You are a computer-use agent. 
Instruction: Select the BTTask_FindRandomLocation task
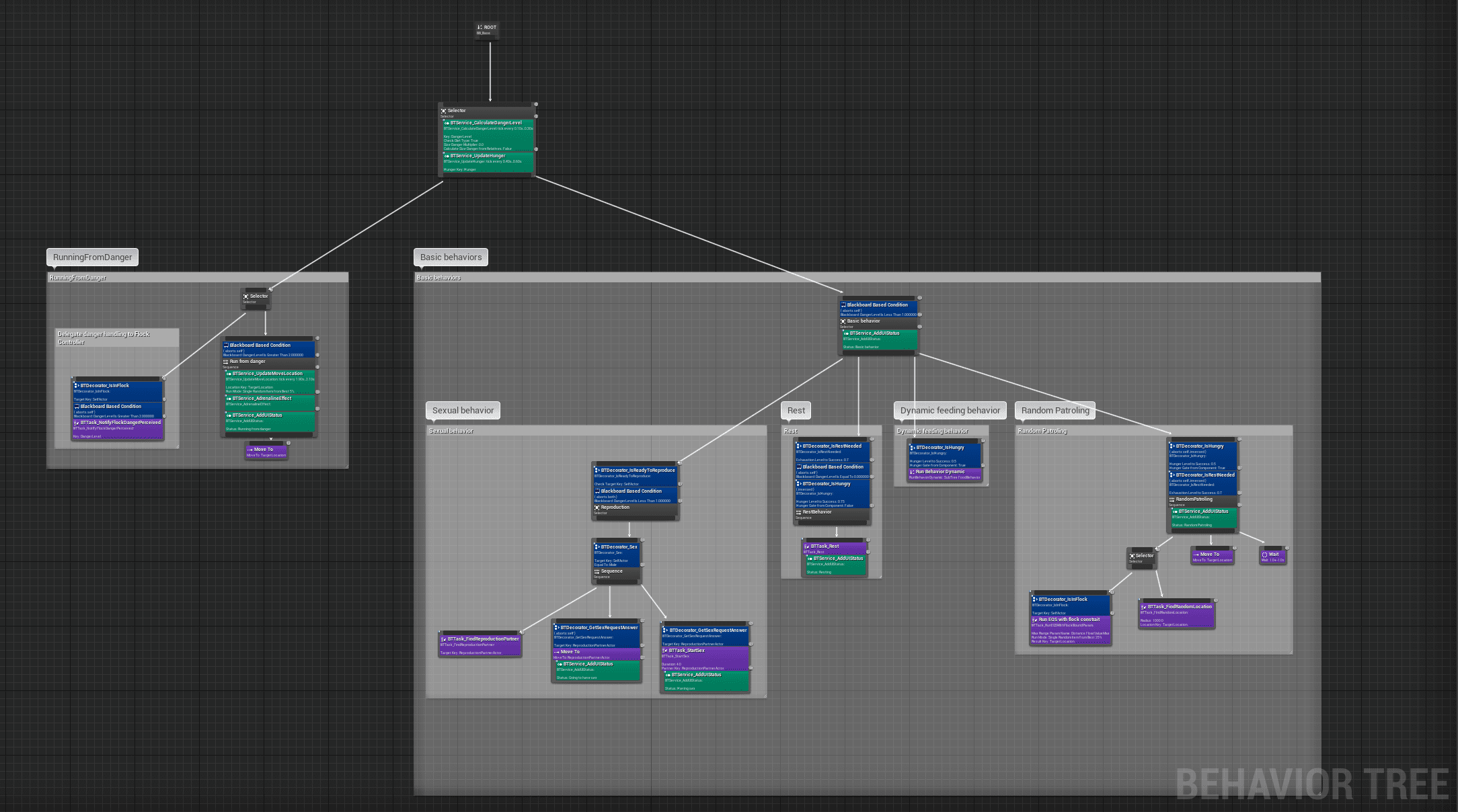[1177, 615]
